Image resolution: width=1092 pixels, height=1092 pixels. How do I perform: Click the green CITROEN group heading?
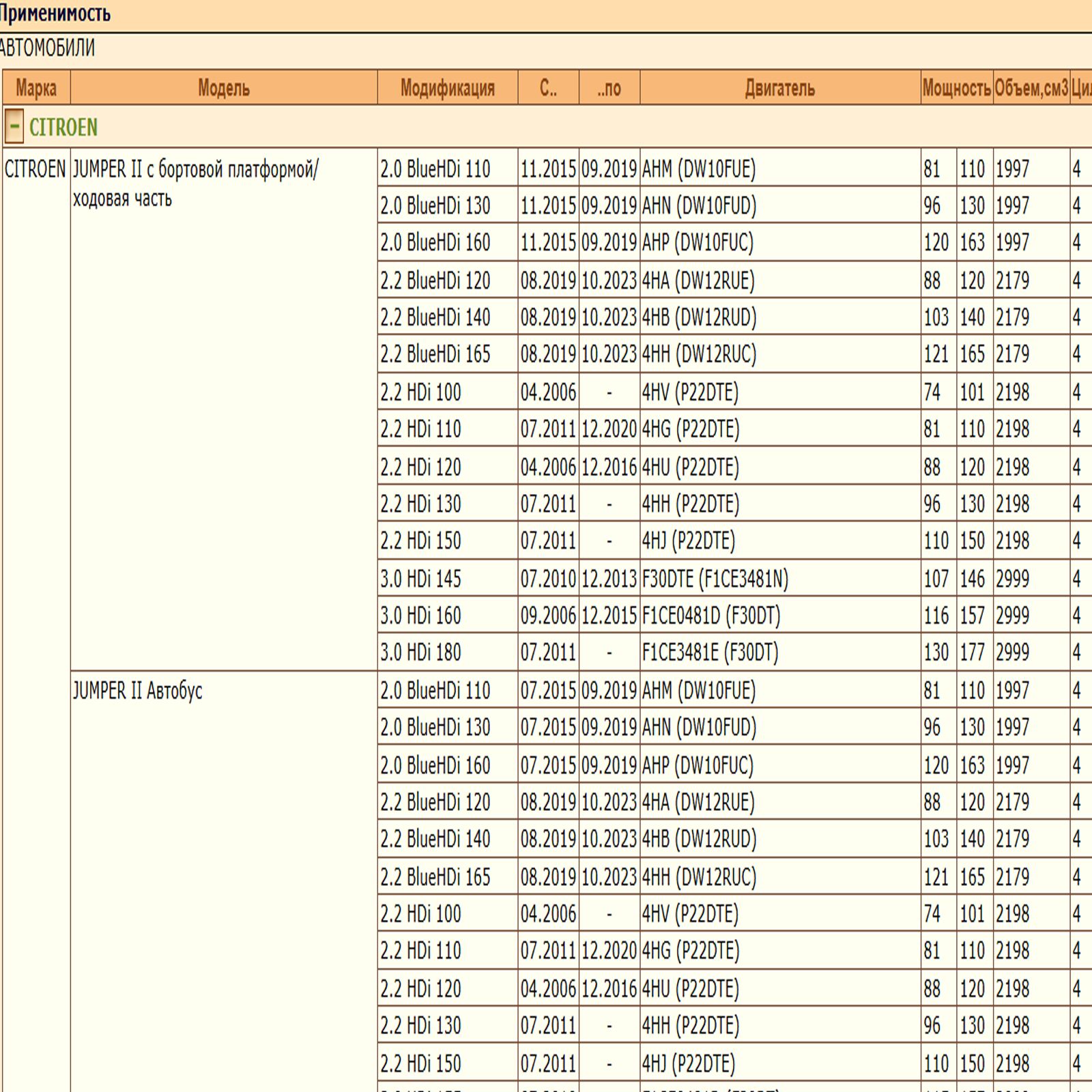click(63, 128)
